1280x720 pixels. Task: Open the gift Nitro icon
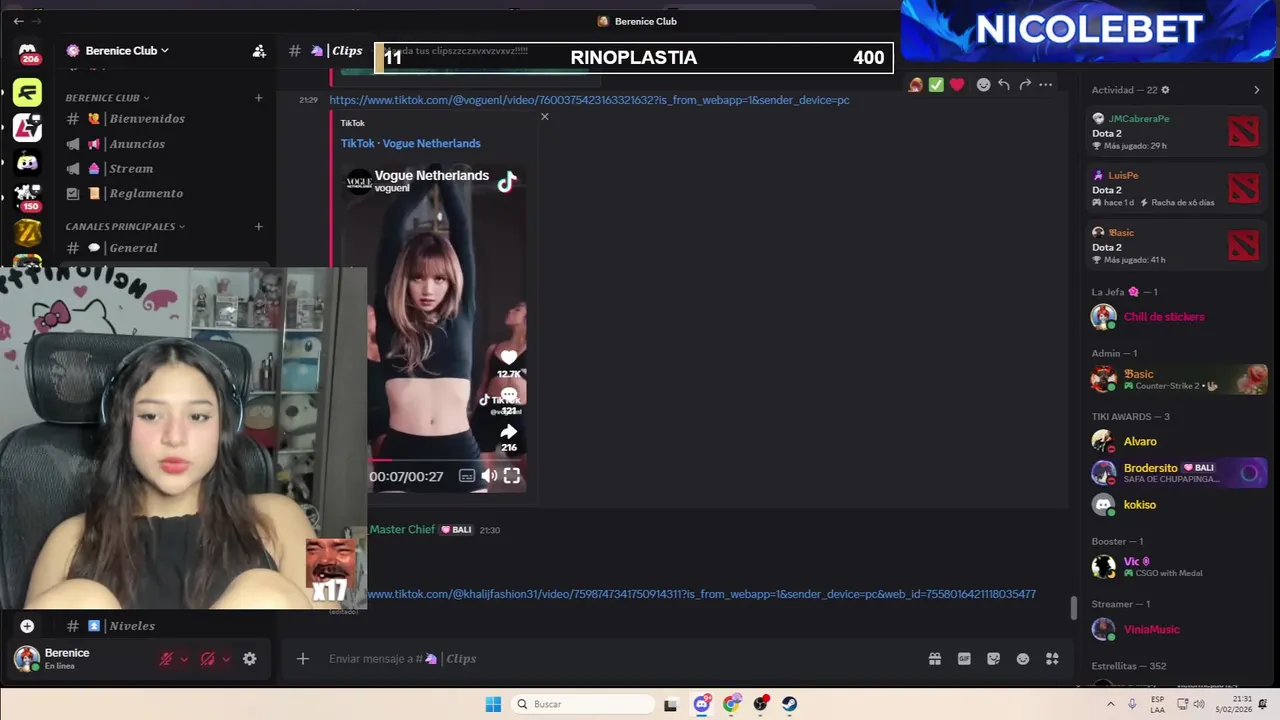(935, 659)
